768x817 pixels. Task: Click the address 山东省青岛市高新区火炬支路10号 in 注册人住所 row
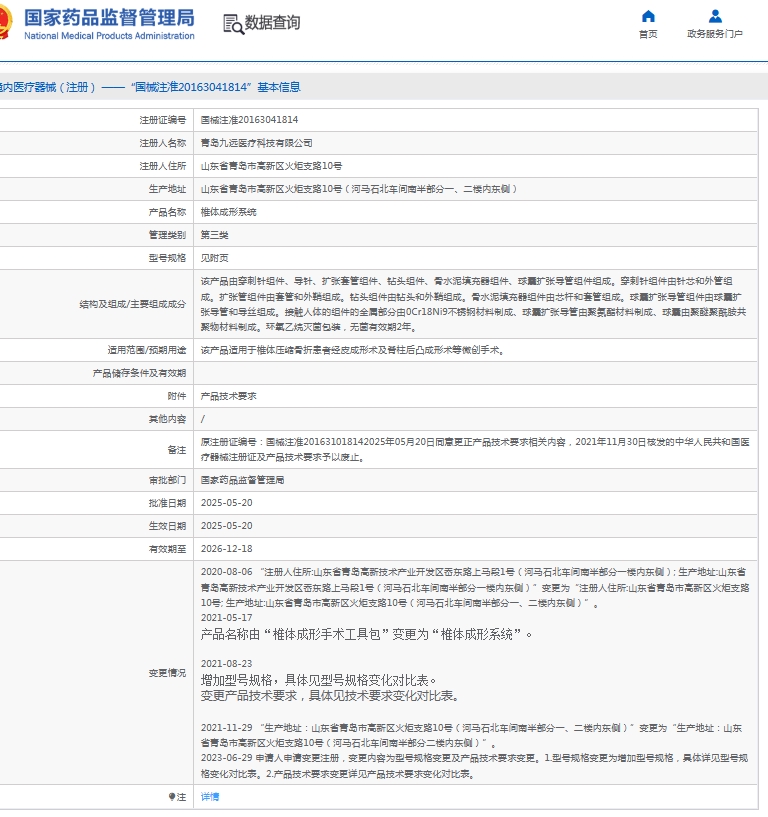[271, 166]
